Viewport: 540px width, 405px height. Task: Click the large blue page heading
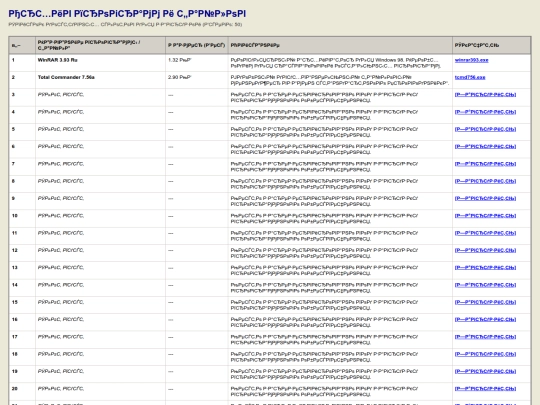(127, 14)
